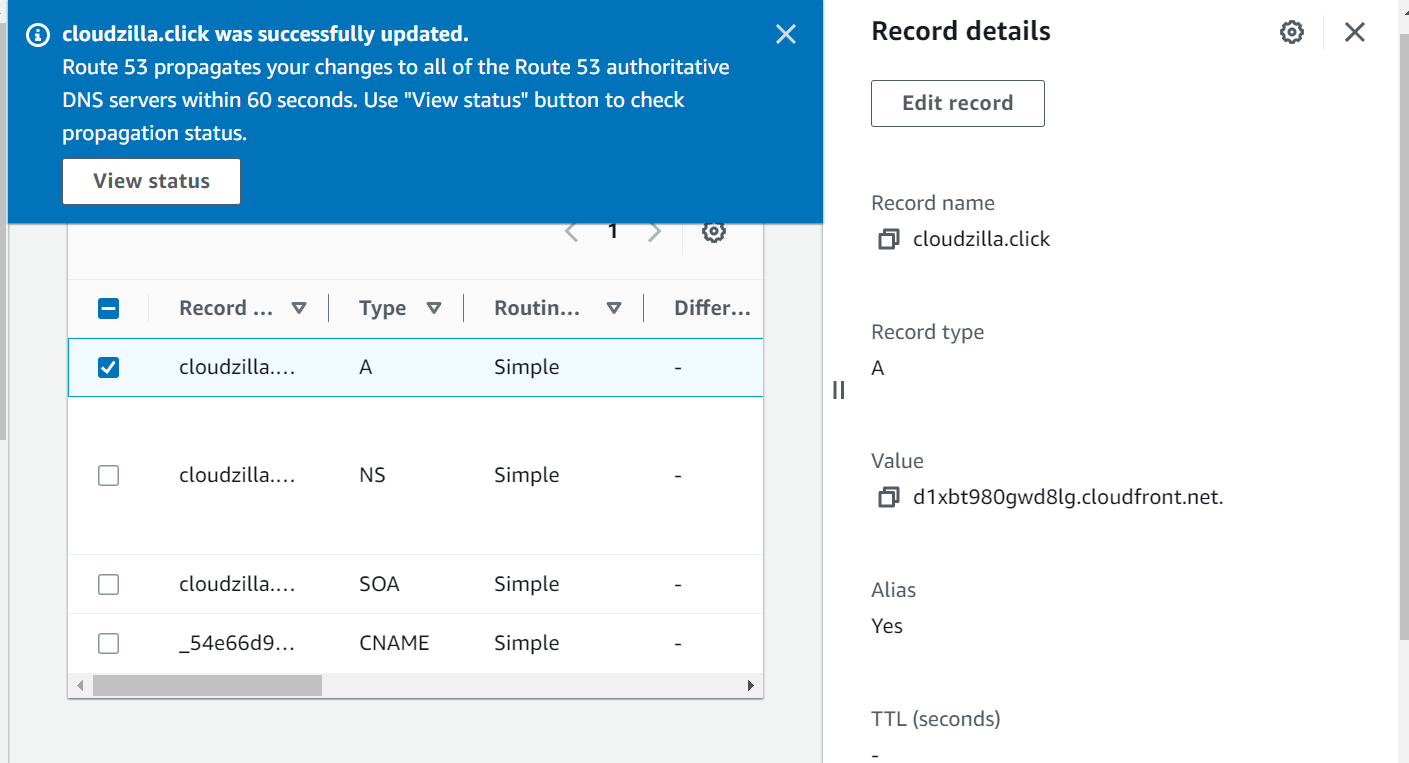Select the CNAME record checkbox
This screenshot has width=1409, height=763.
pyautogui.click(x=109, y=643)
